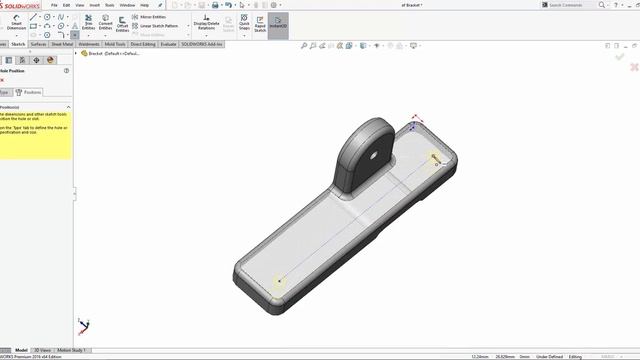This screenshot has width=640, height=360.
Task: Open the View menu
Action: pos(80,5)
